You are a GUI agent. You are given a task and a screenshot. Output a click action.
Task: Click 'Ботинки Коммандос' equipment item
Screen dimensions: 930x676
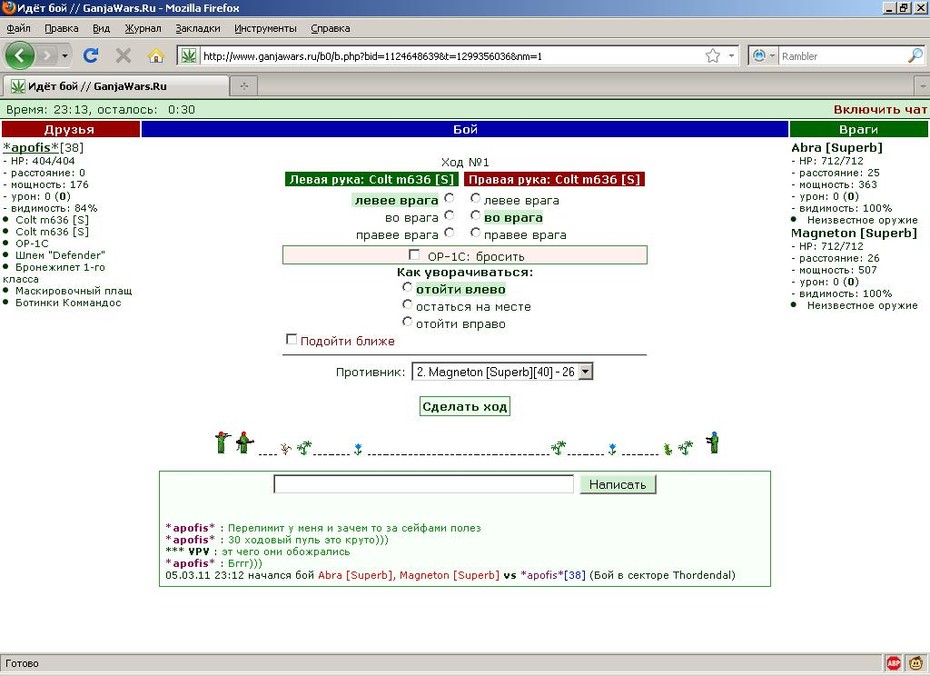click(68, 302)
